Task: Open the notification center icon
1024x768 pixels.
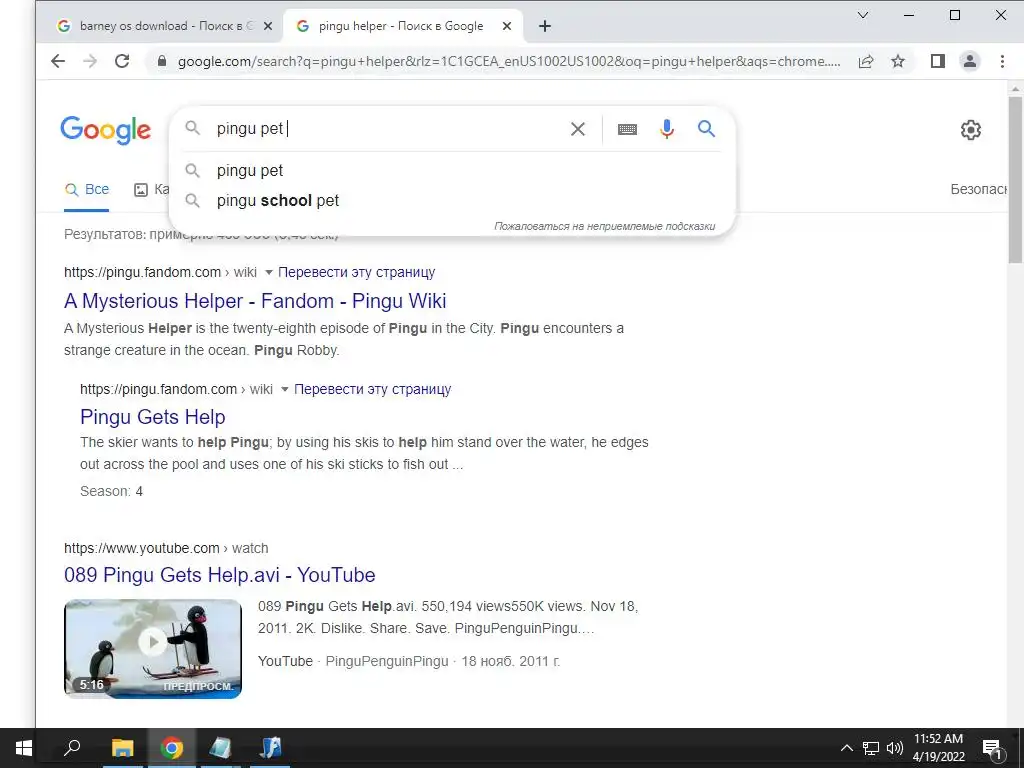Action: pyautogui.click(x=991, y=748)
